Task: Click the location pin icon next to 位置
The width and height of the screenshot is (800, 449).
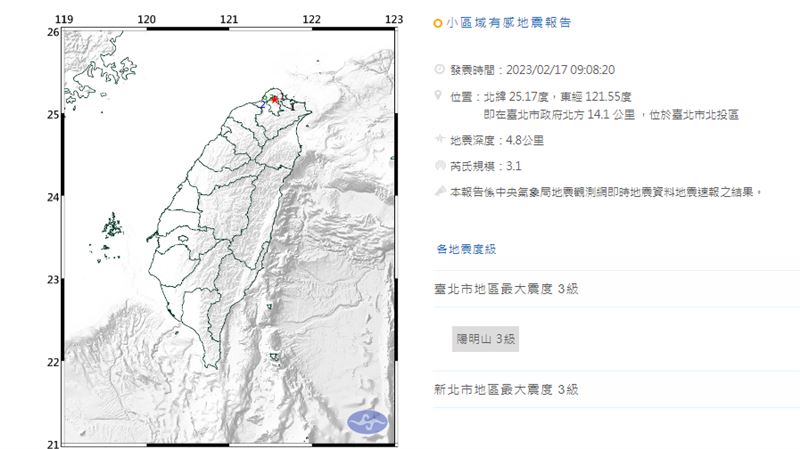Action: pyautogui.click(x=438, y=95)
